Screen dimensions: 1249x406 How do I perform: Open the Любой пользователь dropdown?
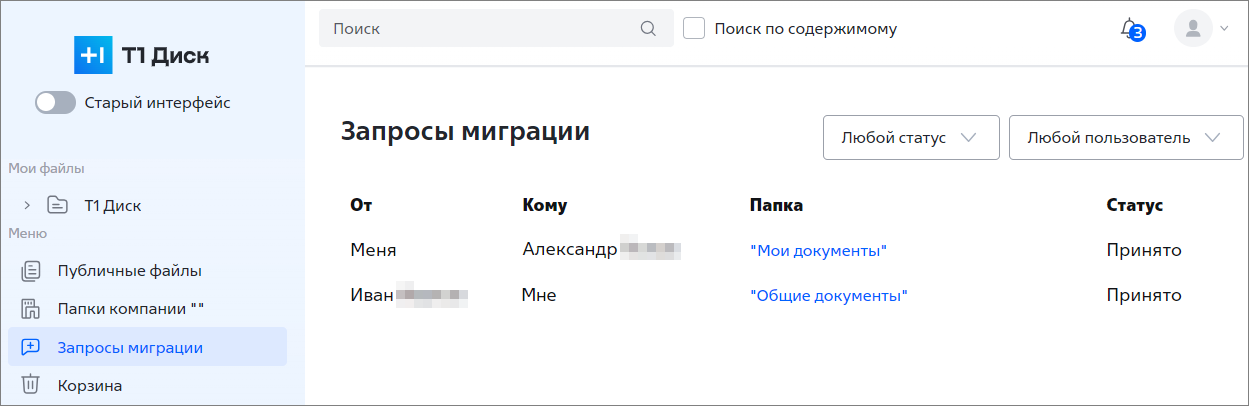tap(1126, 137)
